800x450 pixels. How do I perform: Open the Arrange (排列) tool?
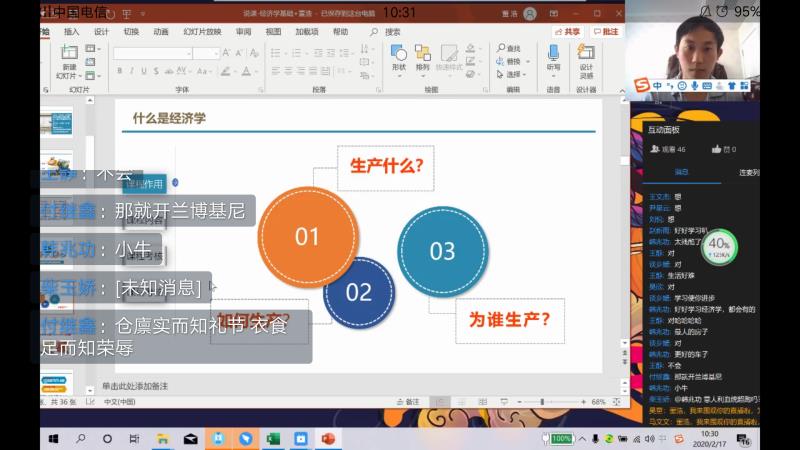[422, 58]
